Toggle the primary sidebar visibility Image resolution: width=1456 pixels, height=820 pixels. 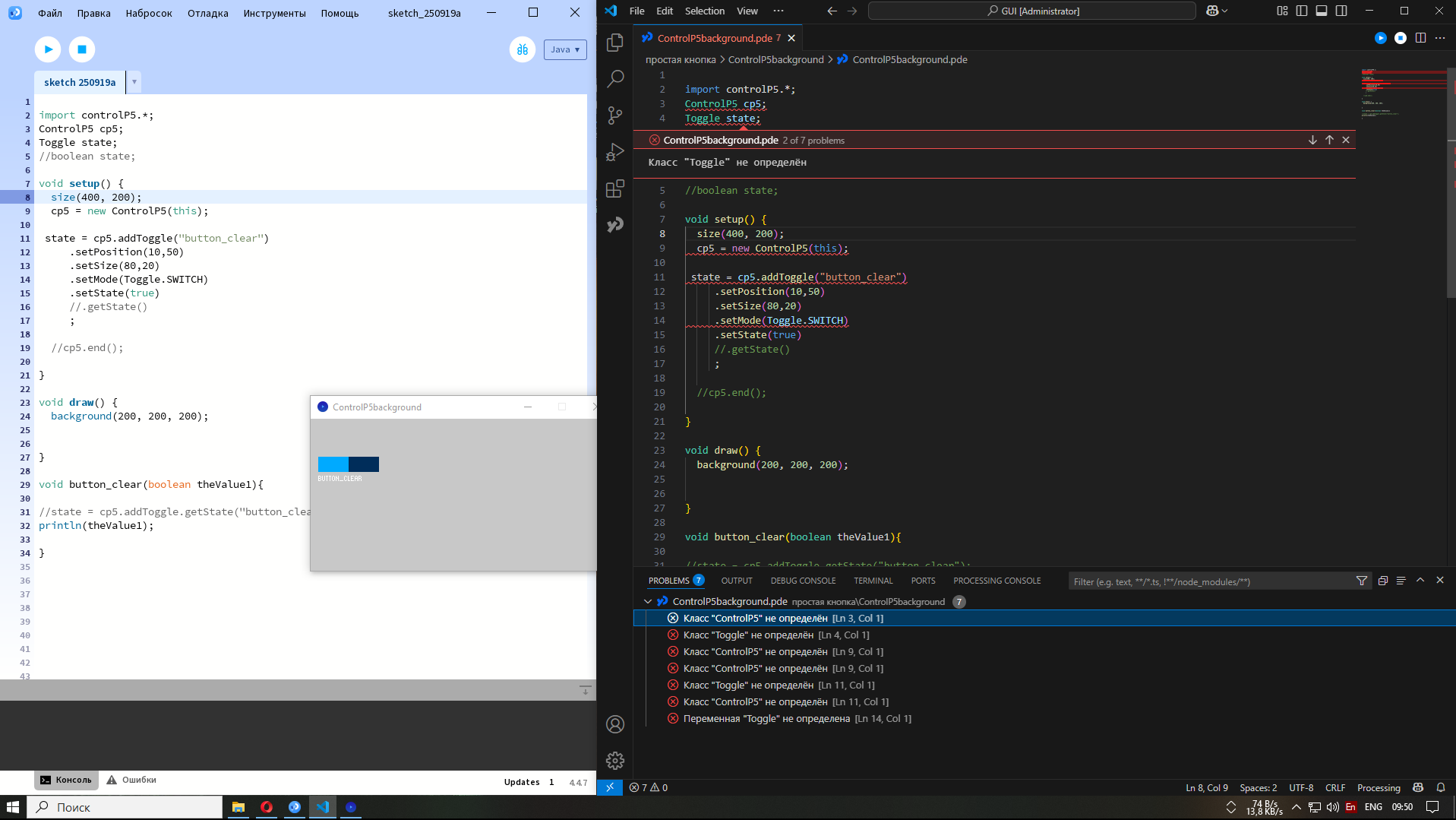pyautogui.click(x=1302, y=11)
